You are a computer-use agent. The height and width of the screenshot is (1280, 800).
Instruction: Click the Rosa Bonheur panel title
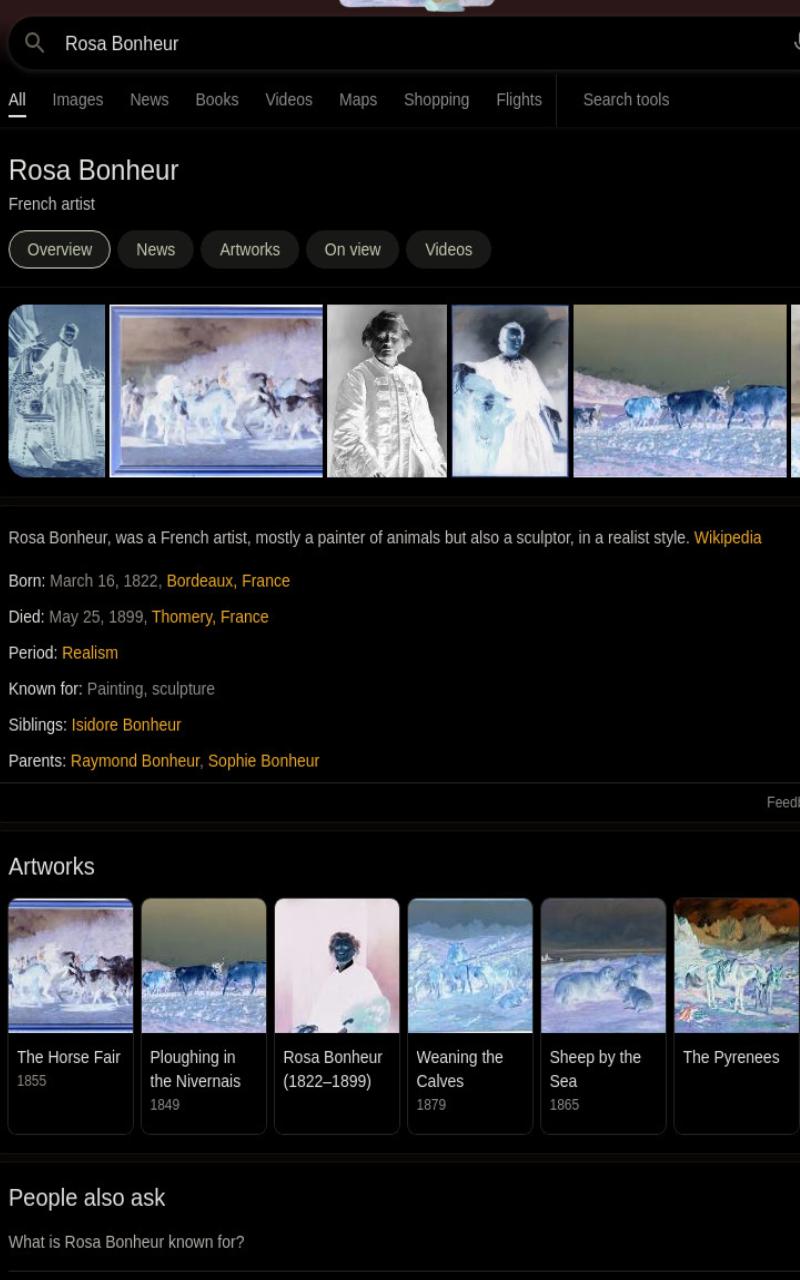click(94, 170)
